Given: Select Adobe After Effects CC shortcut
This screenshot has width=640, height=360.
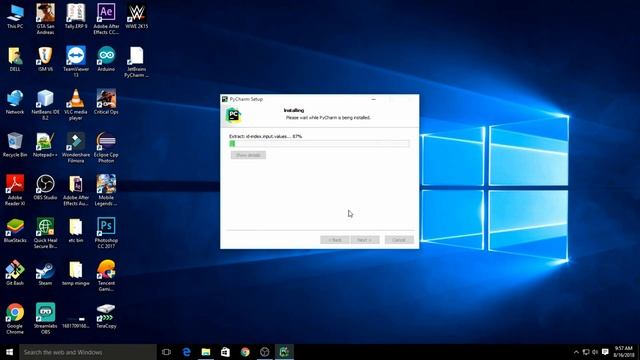Looking at the screenshot, I should pyautogui.click(x=106, y=18).
